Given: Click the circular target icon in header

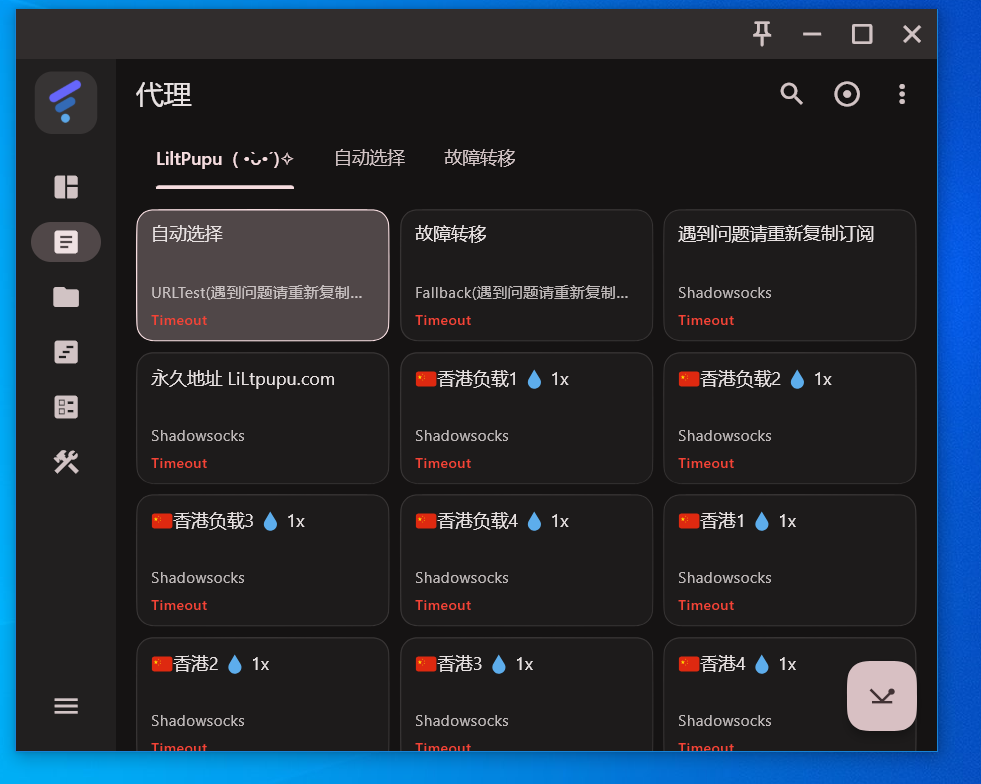Looking at the screenshot, I should pyautogui.click(x=847, y=94).
